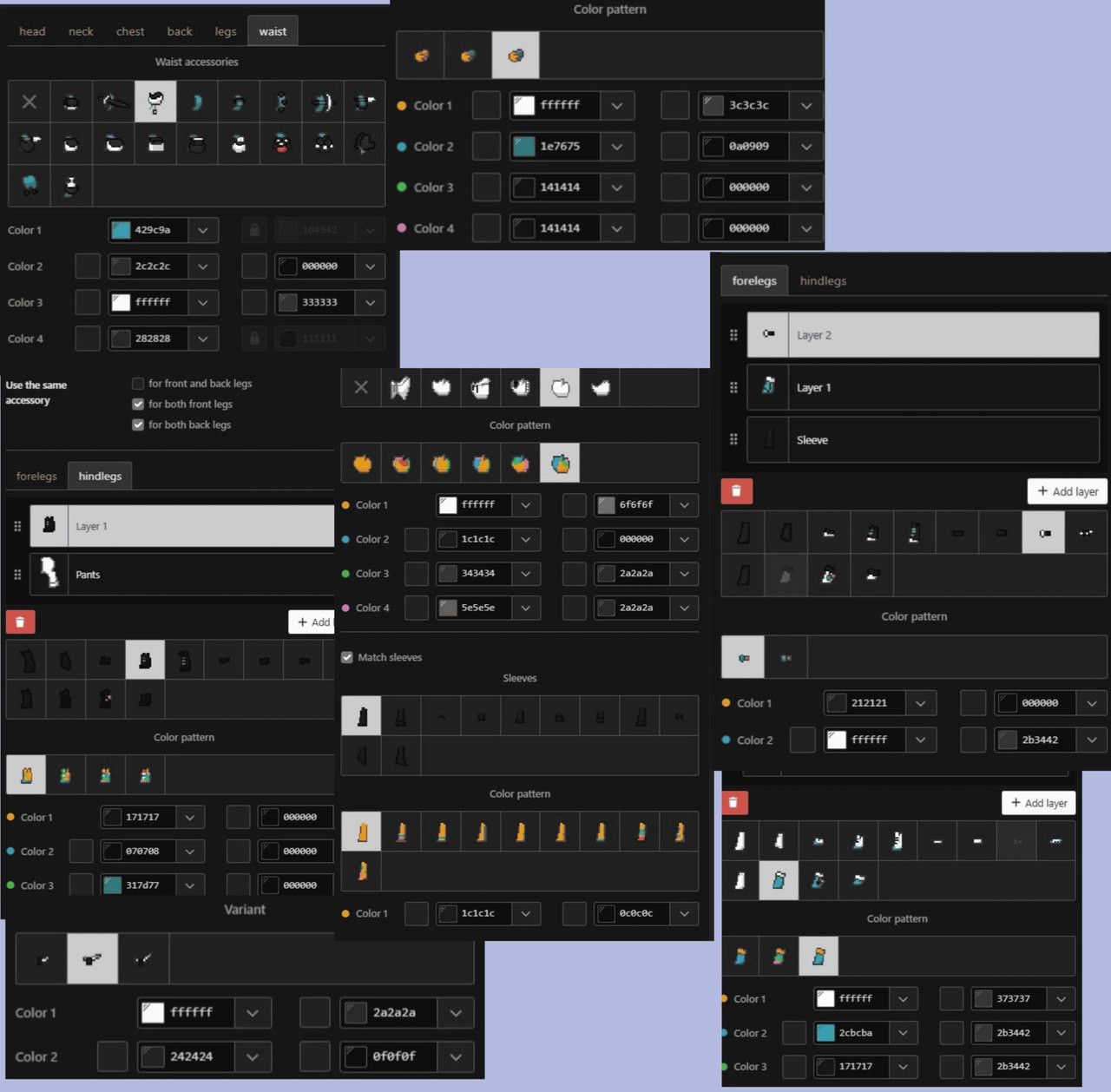This screenshot has width=1111, height=1092.
Task: Click the lock icon in the 282828 row
Action: [x=254, y=339]
